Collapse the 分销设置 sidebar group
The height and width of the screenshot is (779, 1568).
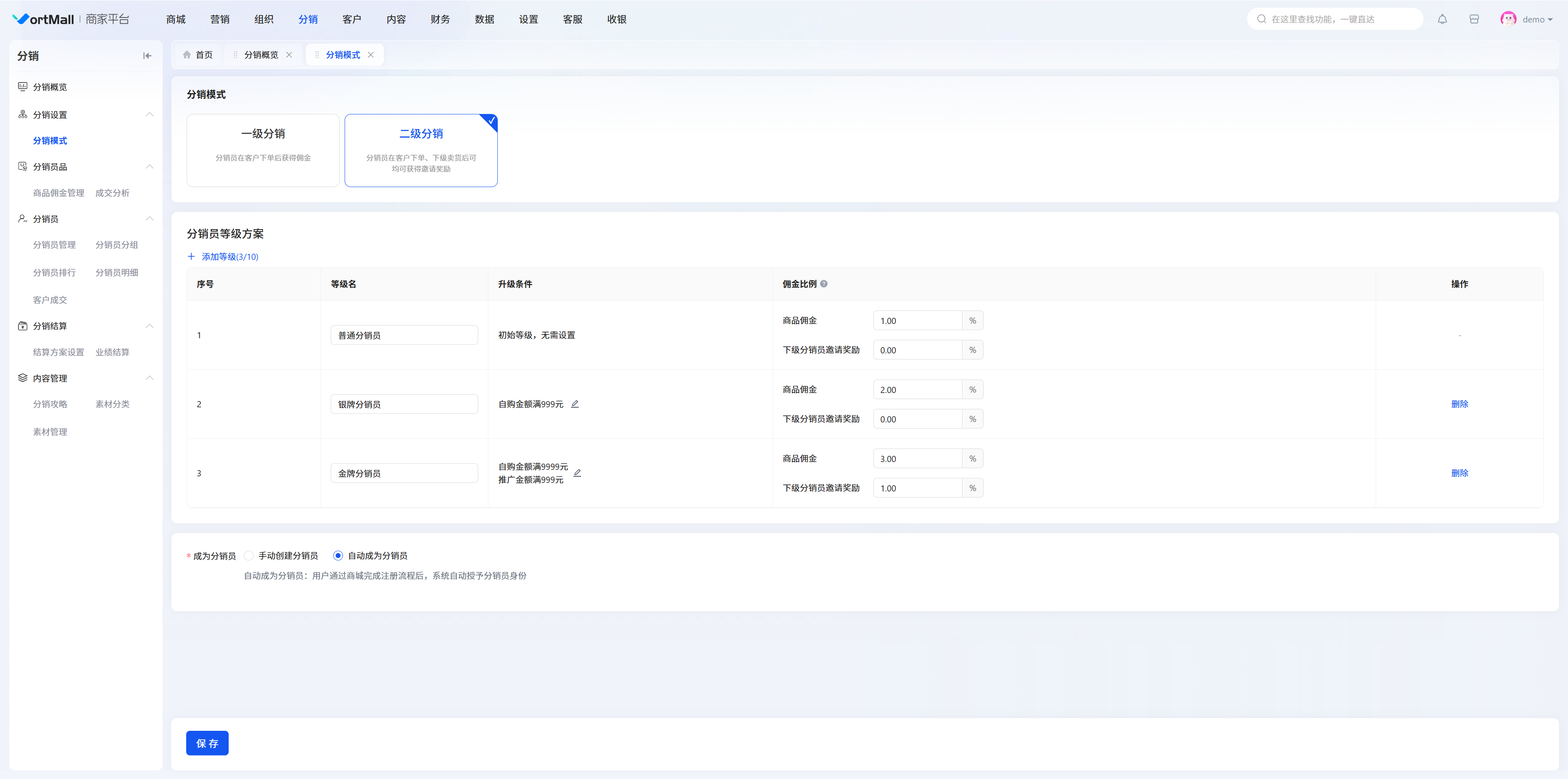149,114
